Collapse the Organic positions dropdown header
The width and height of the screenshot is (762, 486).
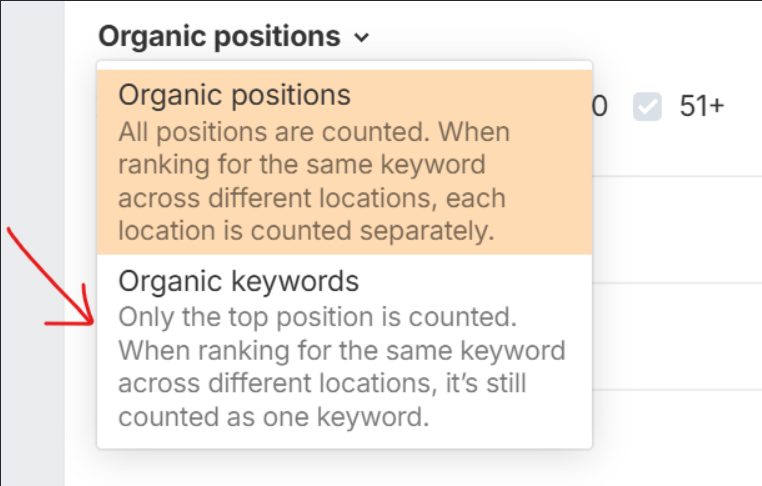[x=220, y=37]
